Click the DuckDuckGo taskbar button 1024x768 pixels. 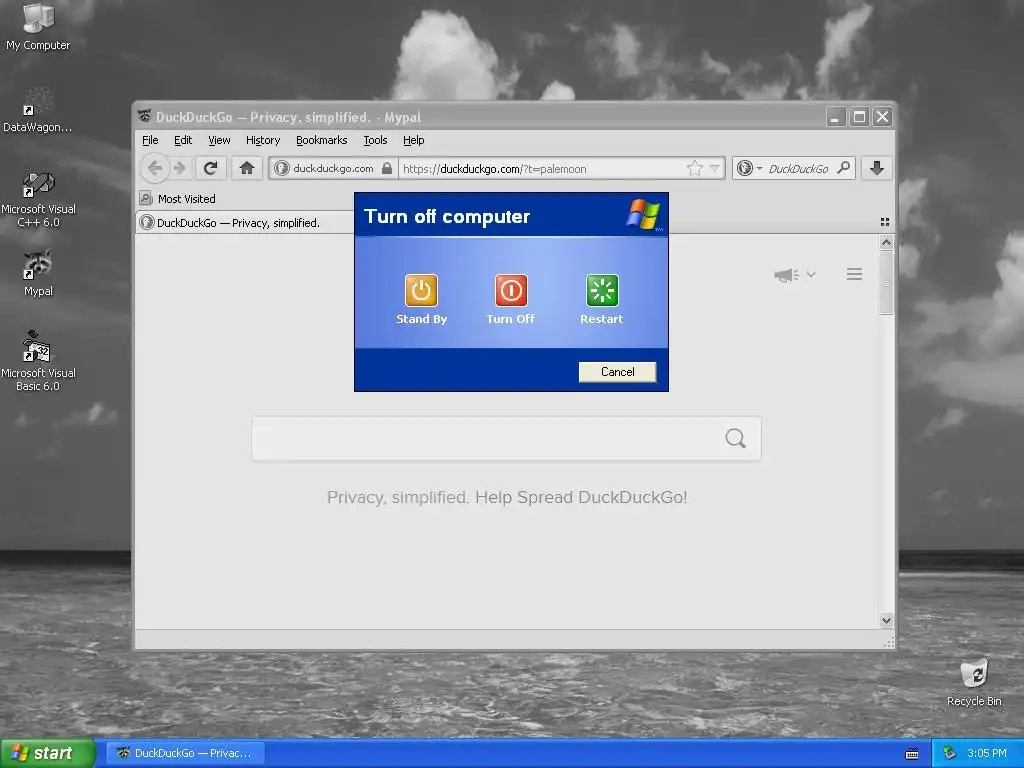click(185, 753)
